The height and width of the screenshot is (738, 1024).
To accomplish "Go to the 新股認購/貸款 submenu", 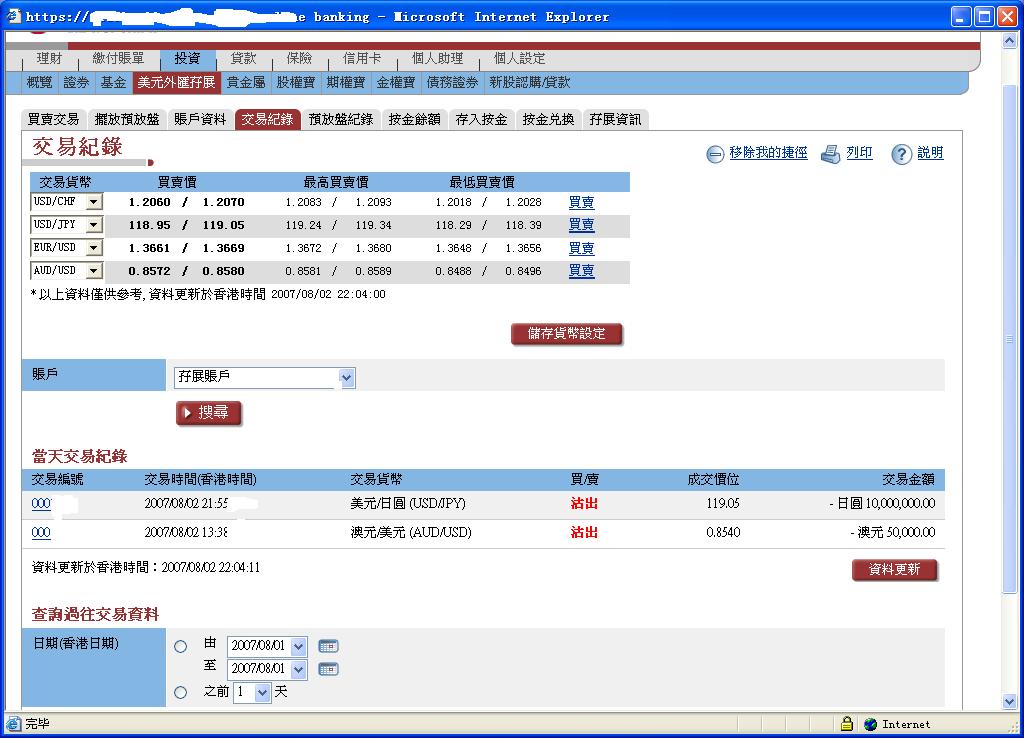I will (530, 82).
